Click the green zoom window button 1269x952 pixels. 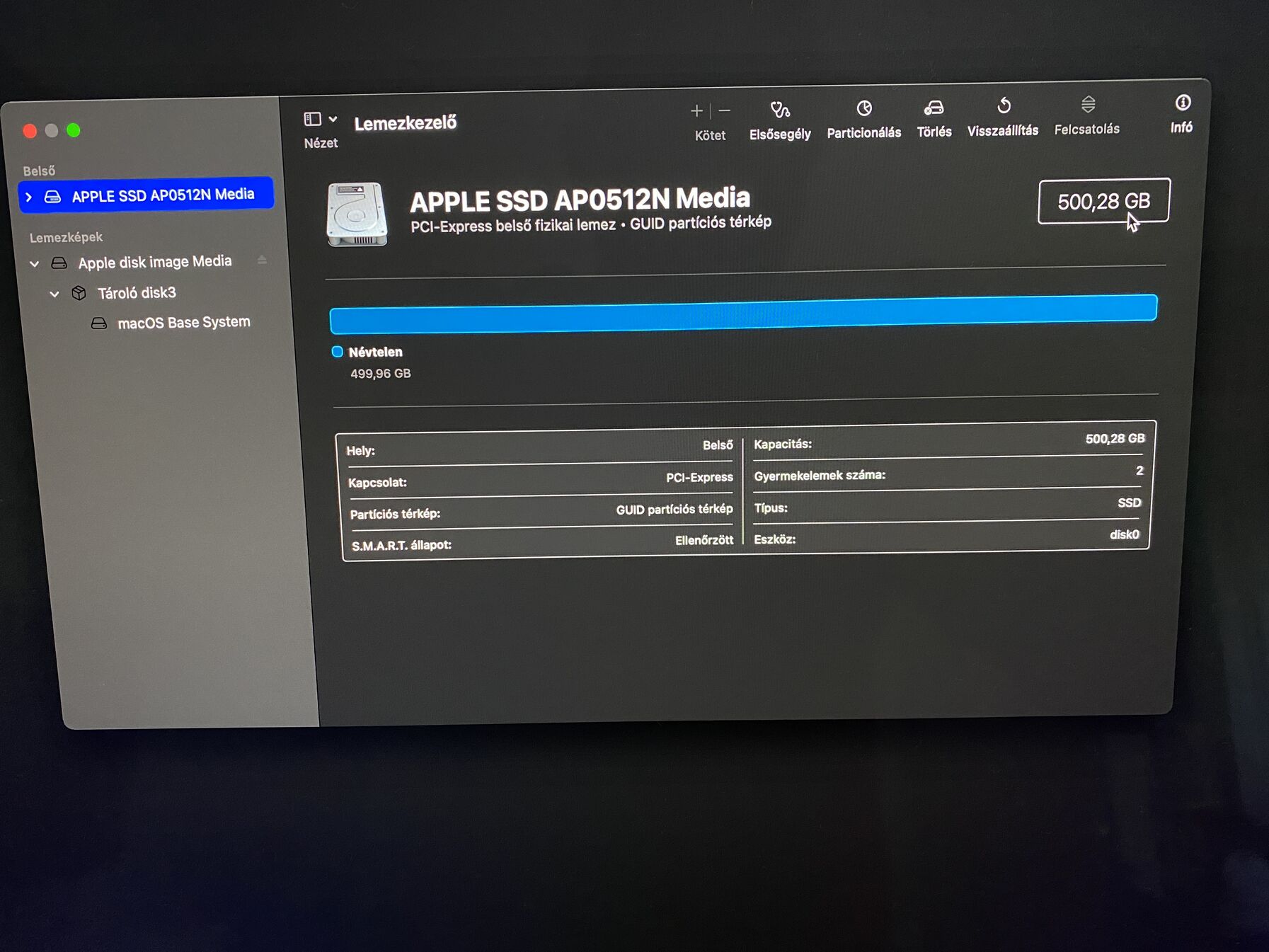click(x=74, y=130)
